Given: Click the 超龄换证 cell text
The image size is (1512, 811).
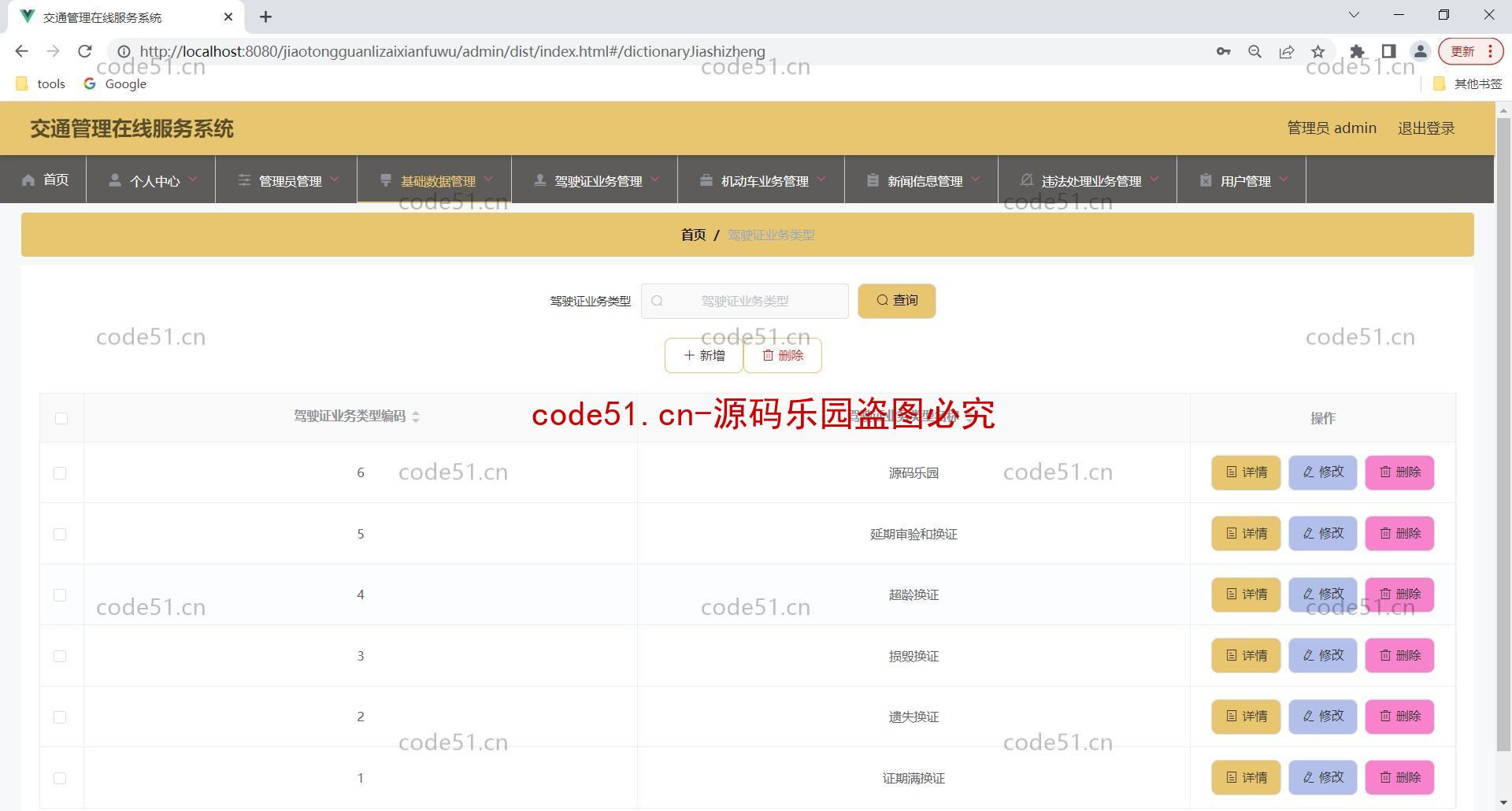Looking at the screenshot, I should 913,595.
